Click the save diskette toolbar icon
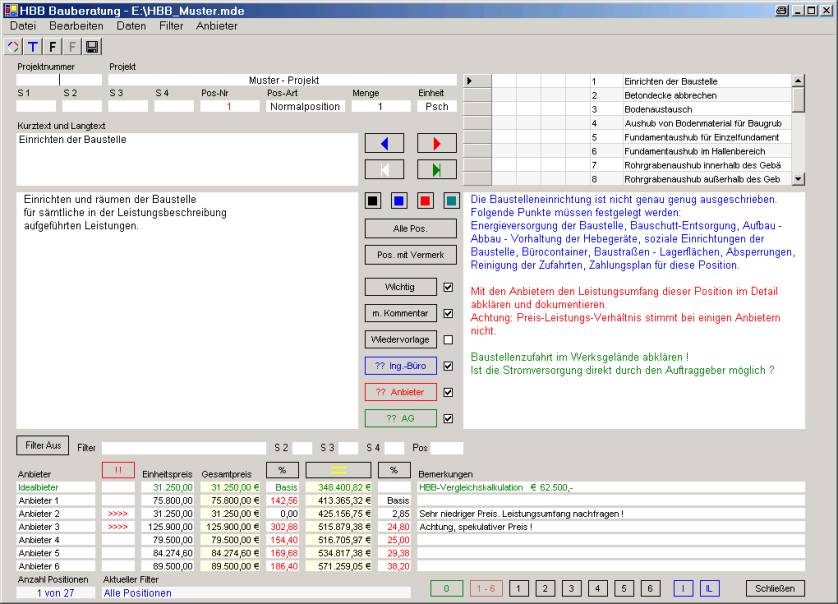838x604 pixels. pyautogui.click(x=92, y=47)
